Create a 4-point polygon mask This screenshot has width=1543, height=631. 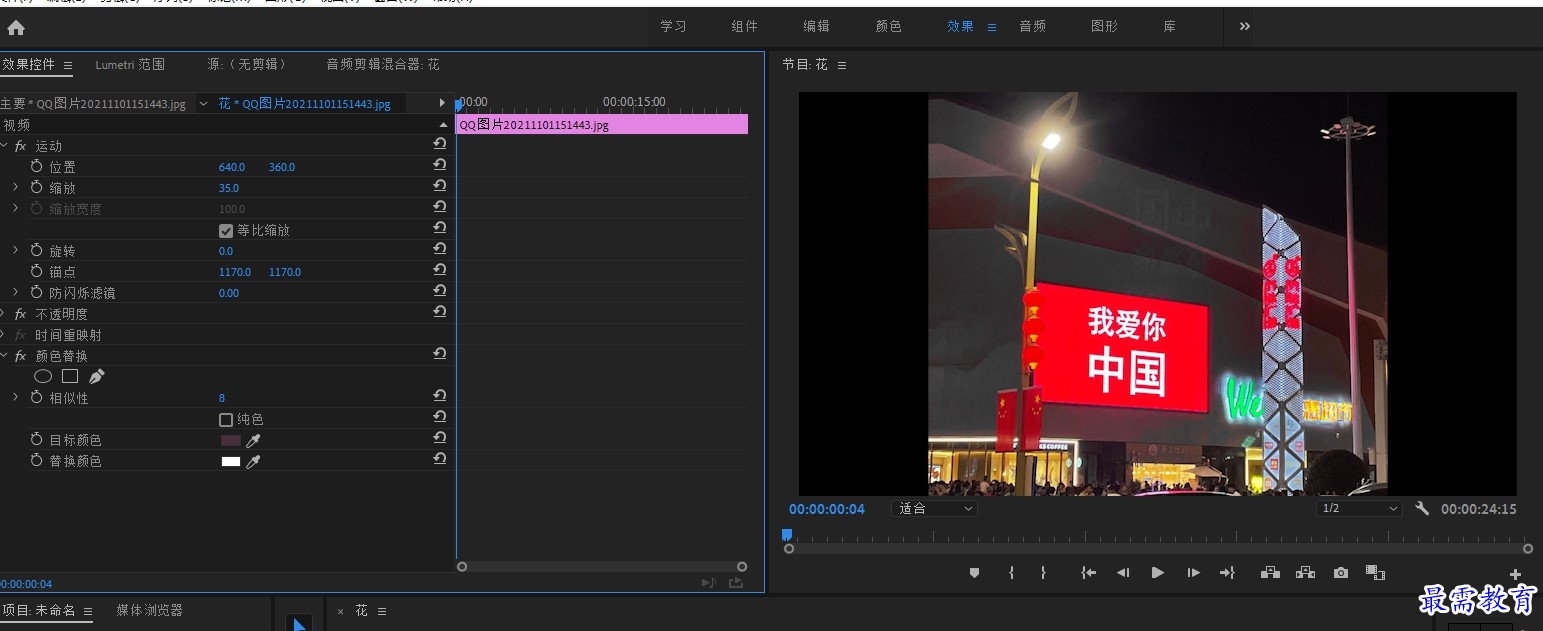(70, 377)
